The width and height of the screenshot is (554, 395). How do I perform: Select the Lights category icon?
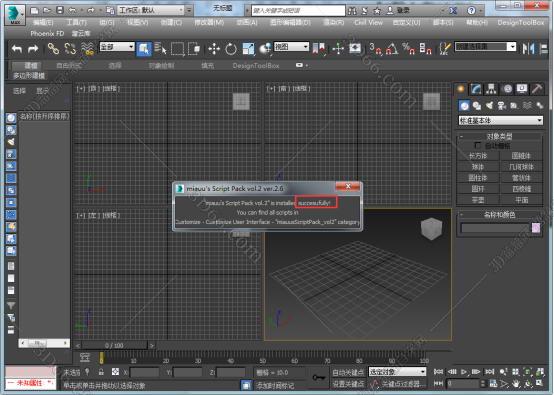point(489,105)
